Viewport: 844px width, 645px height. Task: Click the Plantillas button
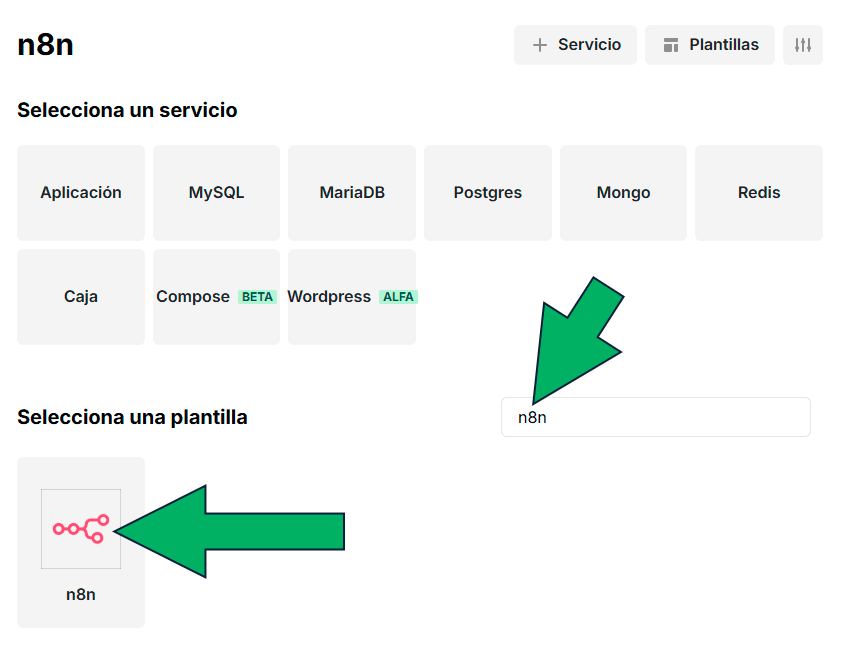pyautogui.click(x=709, y=44)
